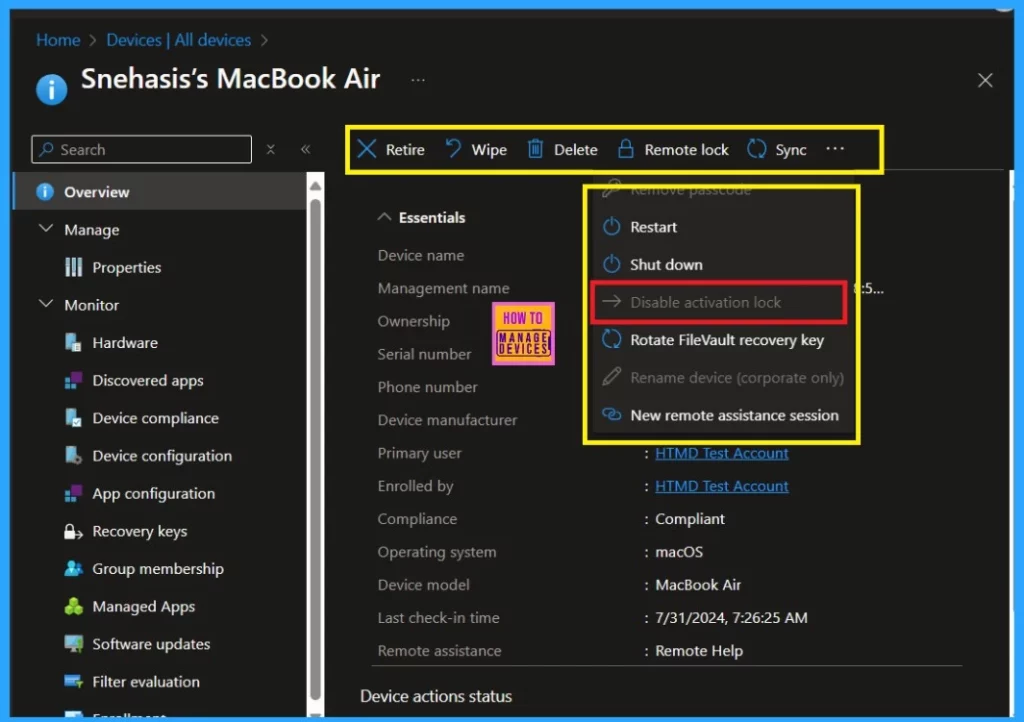Click the Group membership people icon
Viewport: 1024px width, 722px height.
73,569
